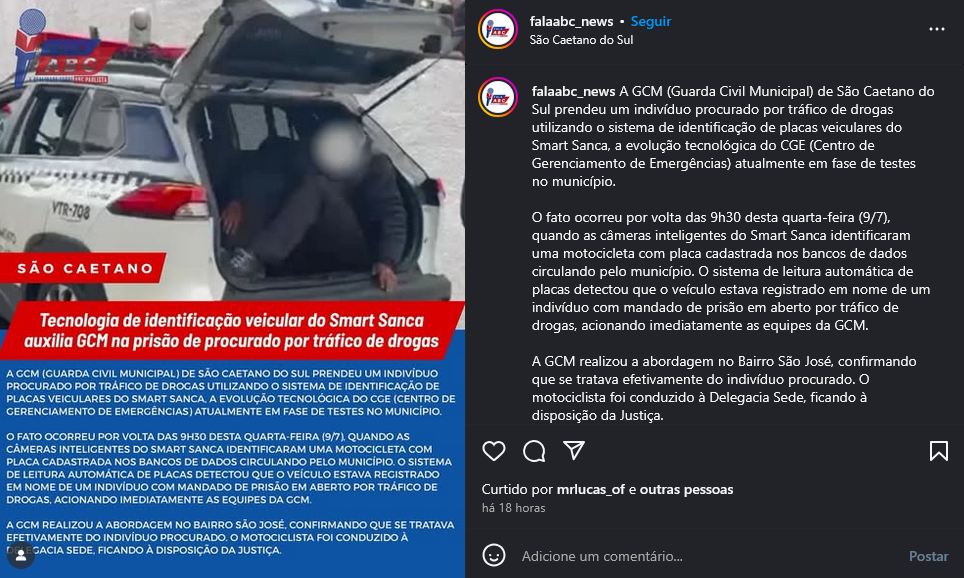Open emoji picker smiley icon

(494, 555)
